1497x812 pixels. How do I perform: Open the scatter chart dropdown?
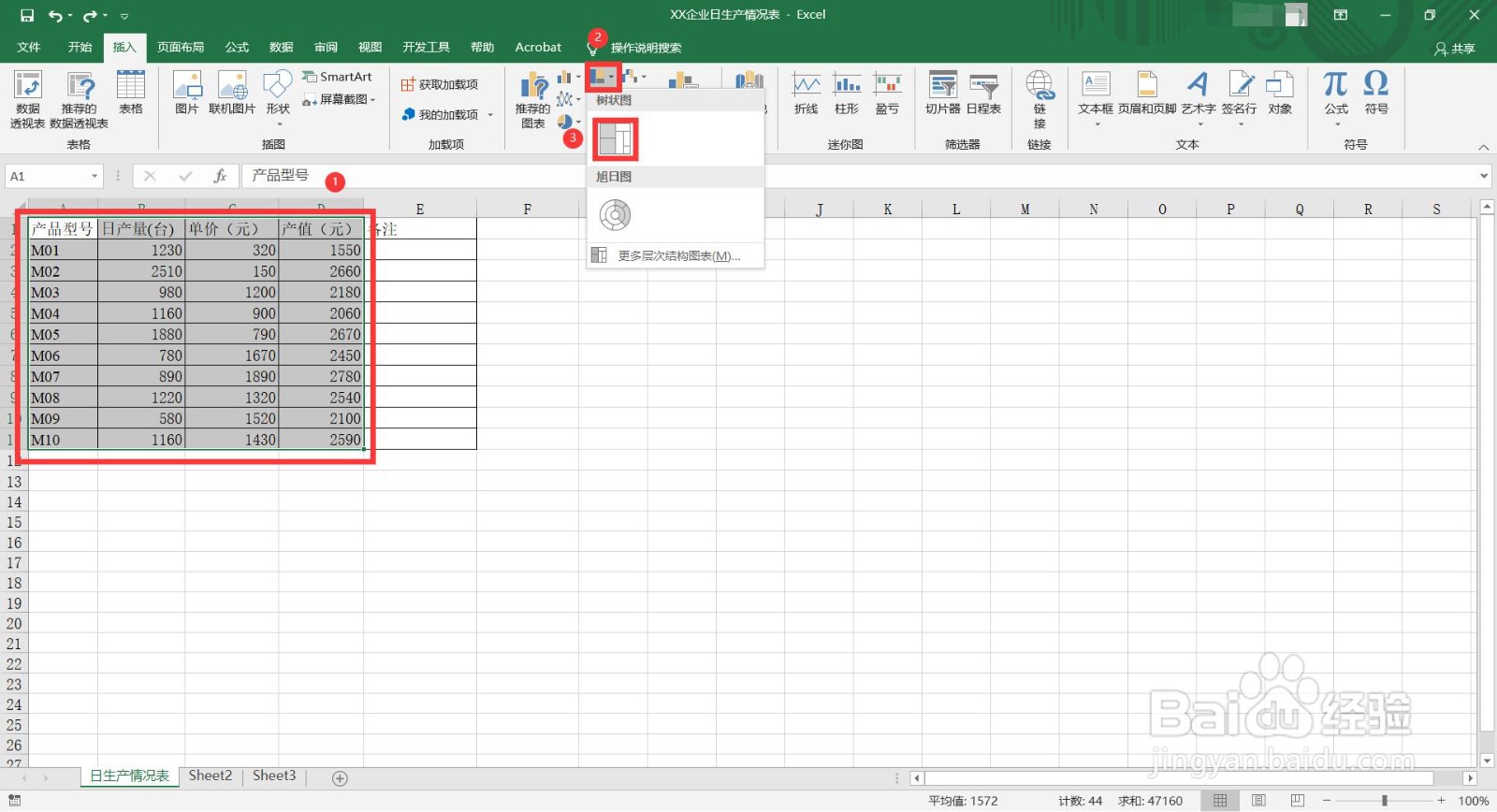569,99
